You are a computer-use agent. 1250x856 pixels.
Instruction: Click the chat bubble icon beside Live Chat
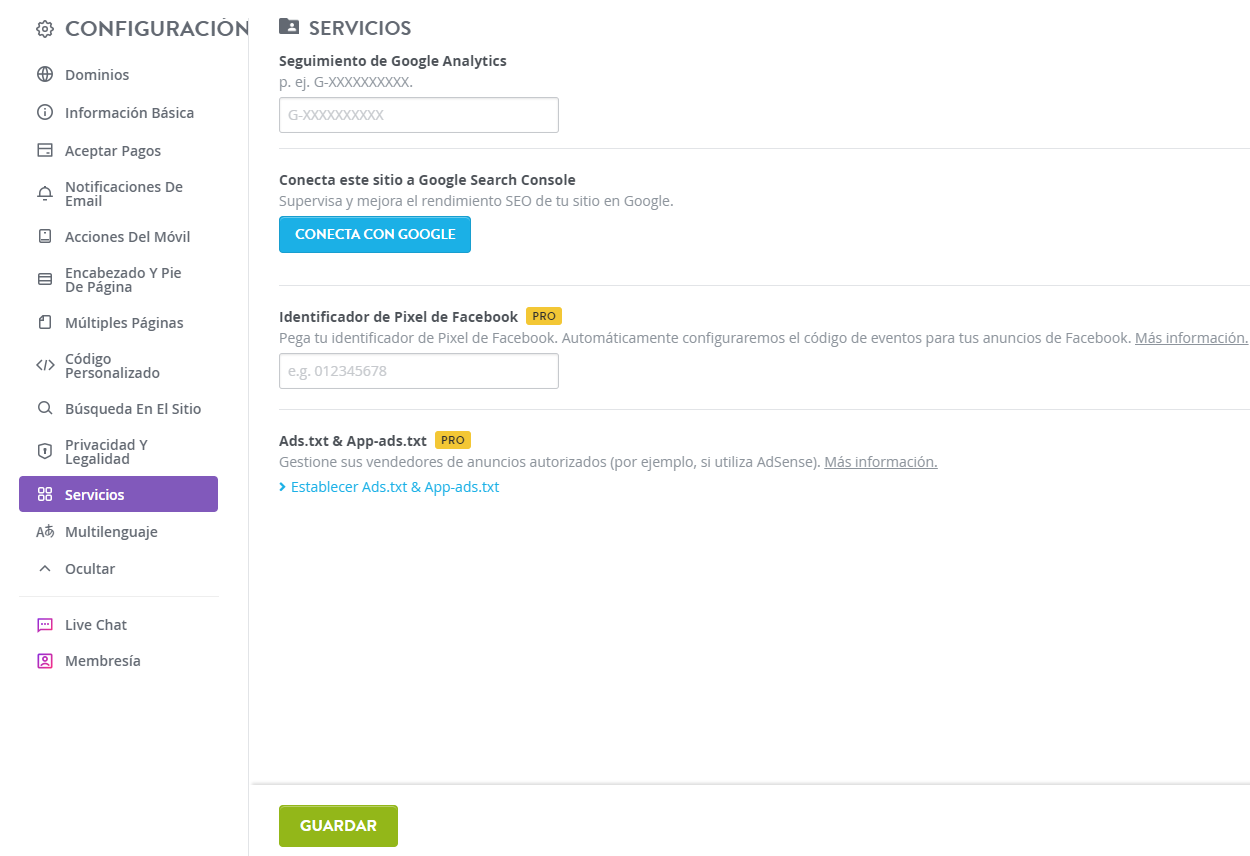[x=44, y=625]
